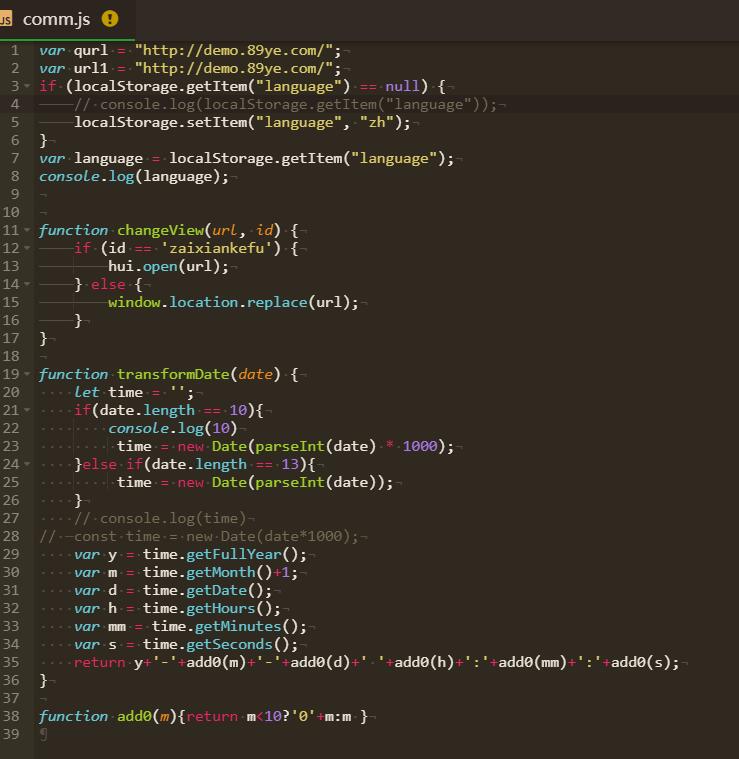Collapse the if block at line 3
Image resolution: width=739 pixels, height=759 pixels.
[27, 86]
